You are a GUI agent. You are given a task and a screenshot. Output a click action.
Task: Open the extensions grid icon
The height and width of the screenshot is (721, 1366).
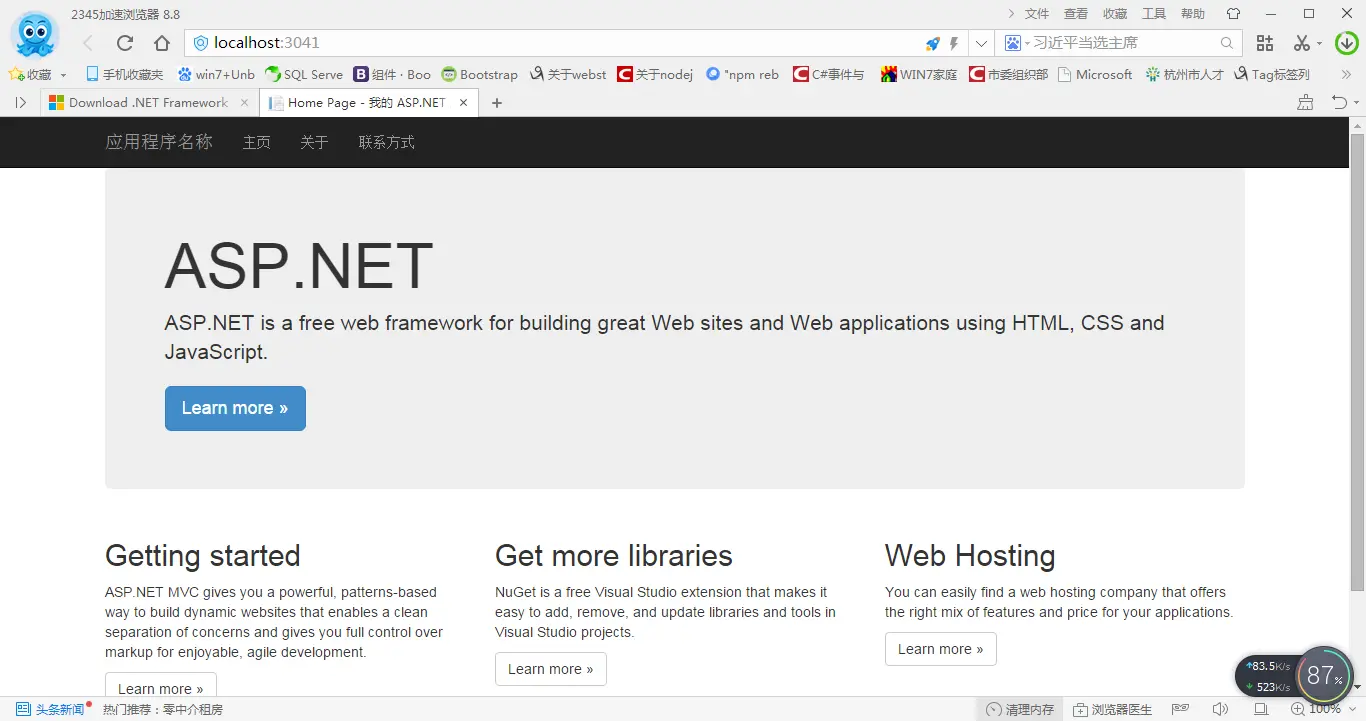pos(1265,43)
